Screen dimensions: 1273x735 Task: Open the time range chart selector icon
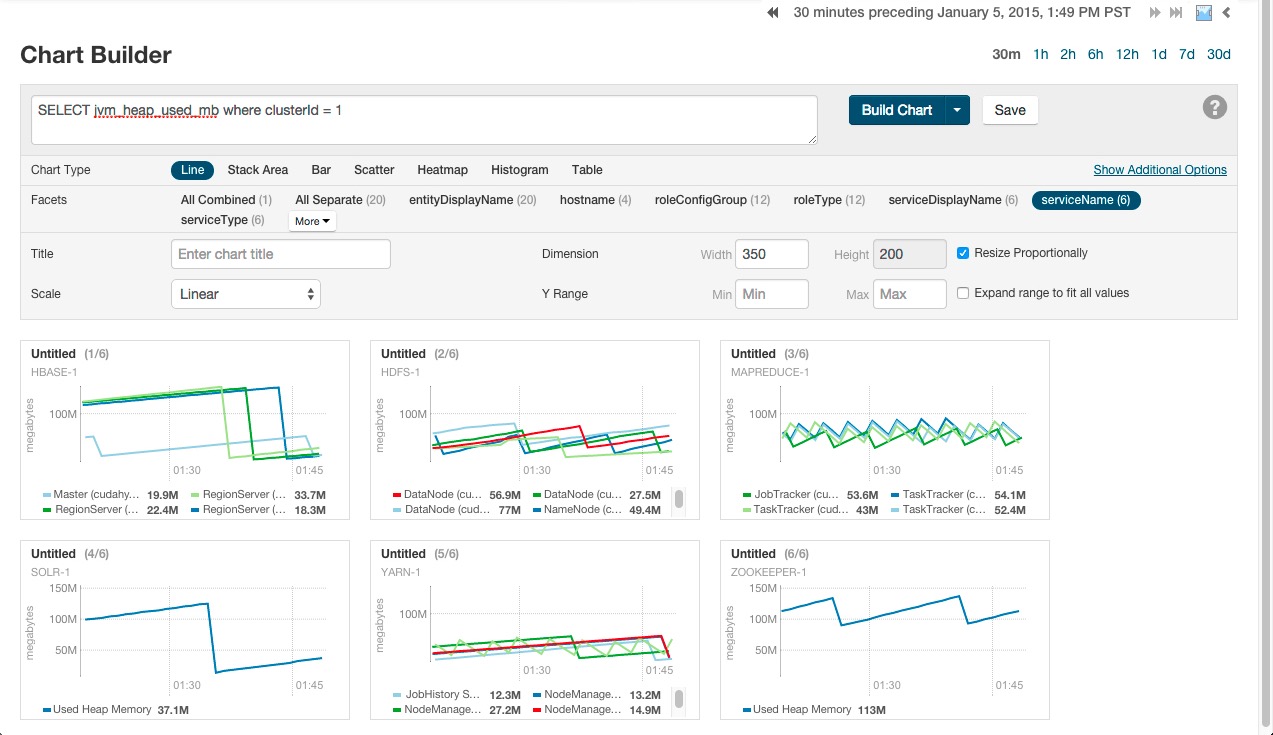tap(1204, 13)
